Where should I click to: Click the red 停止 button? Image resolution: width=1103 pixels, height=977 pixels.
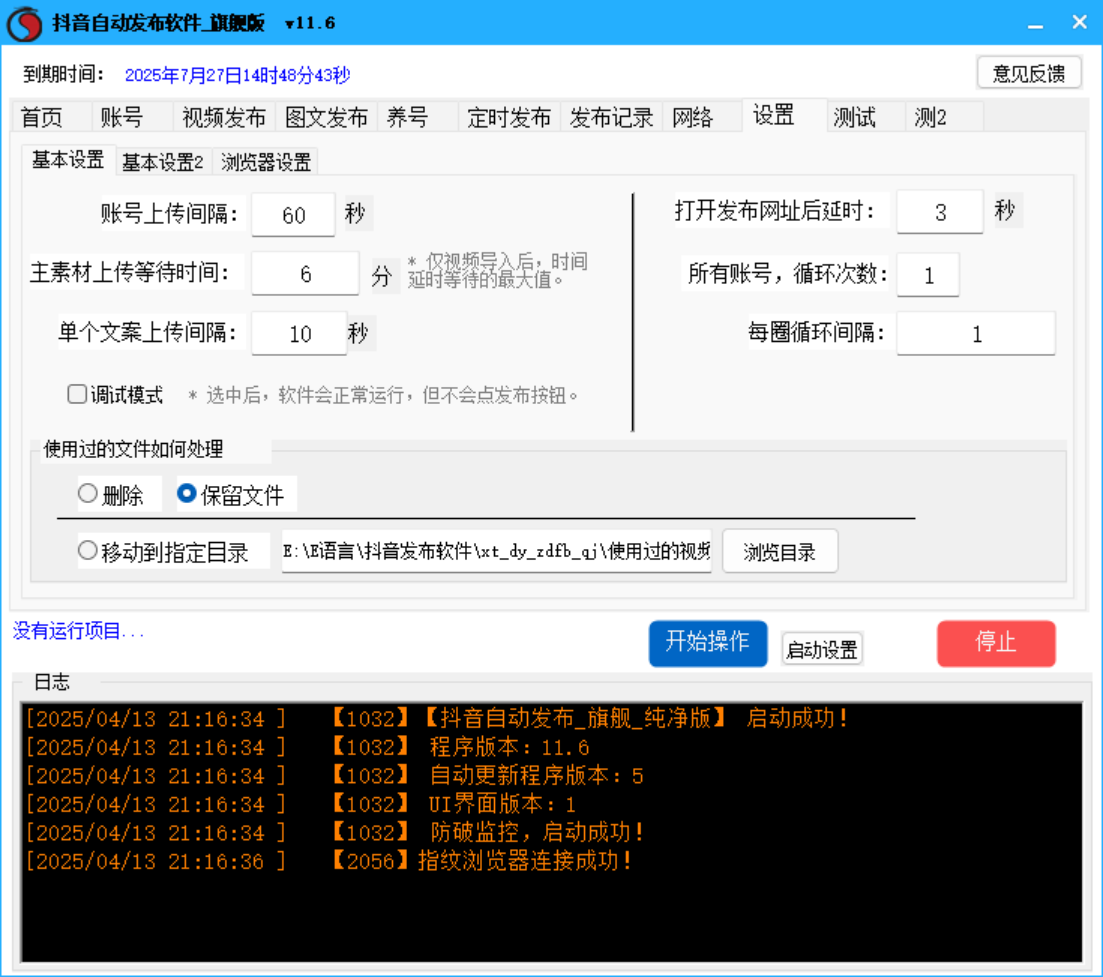pyautogui.click(x=995, y=643)
